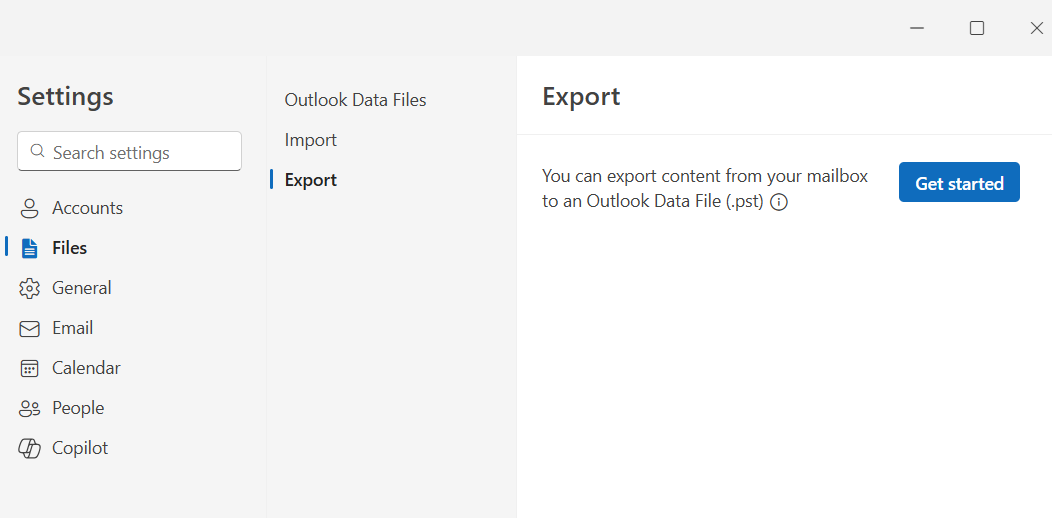
Task: Click the magnifier icon in search box
Action: click(38, 152)
